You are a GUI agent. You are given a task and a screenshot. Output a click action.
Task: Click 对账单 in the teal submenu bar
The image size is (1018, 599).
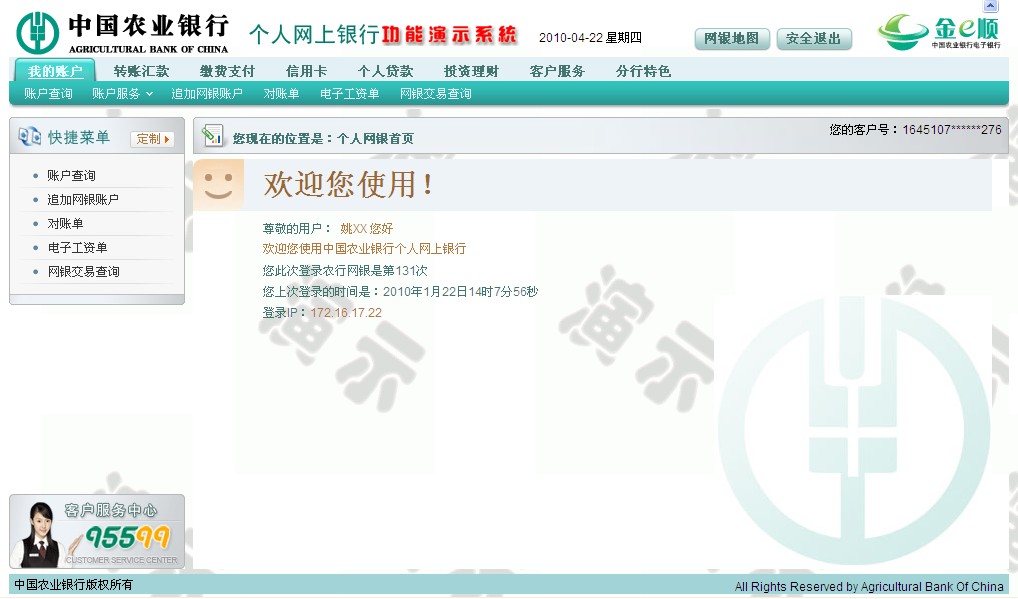281,93
